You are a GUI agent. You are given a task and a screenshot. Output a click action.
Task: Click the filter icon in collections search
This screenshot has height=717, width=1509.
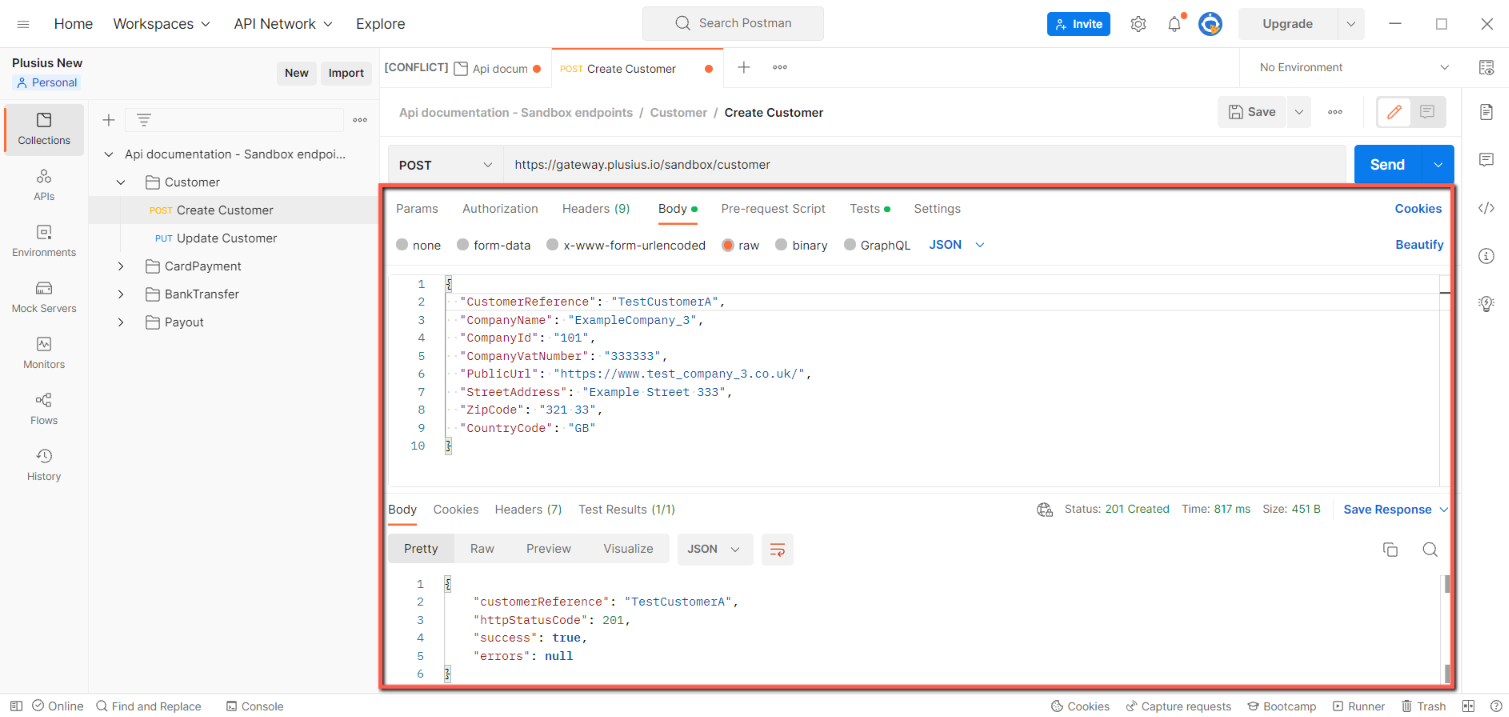pyautogui.click(x=144, y=120)
